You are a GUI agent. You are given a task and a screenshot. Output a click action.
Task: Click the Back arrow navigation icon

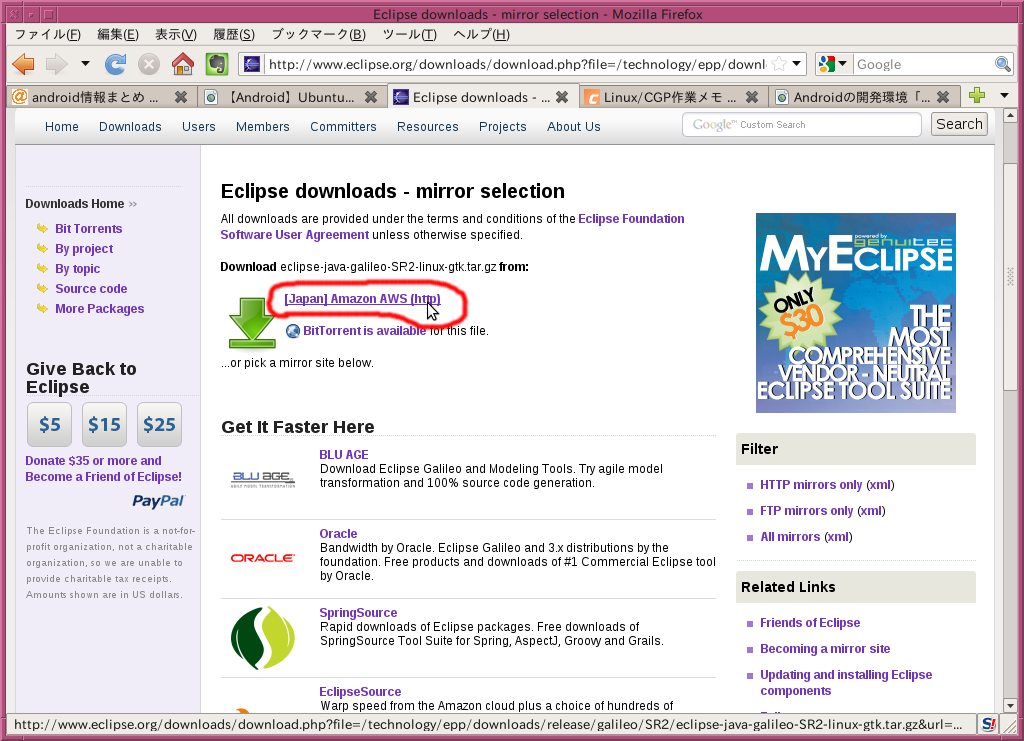pos(24,64)
